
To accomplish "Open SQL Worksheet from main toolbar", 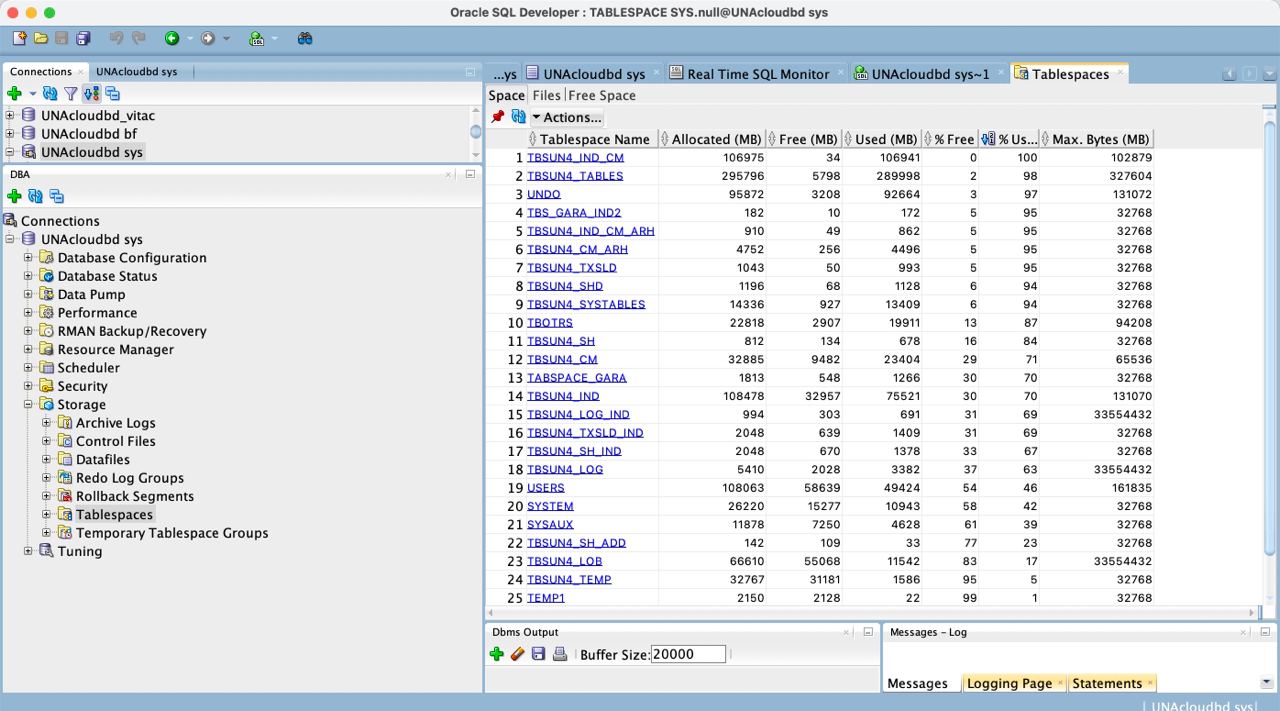I will (256, 38).
